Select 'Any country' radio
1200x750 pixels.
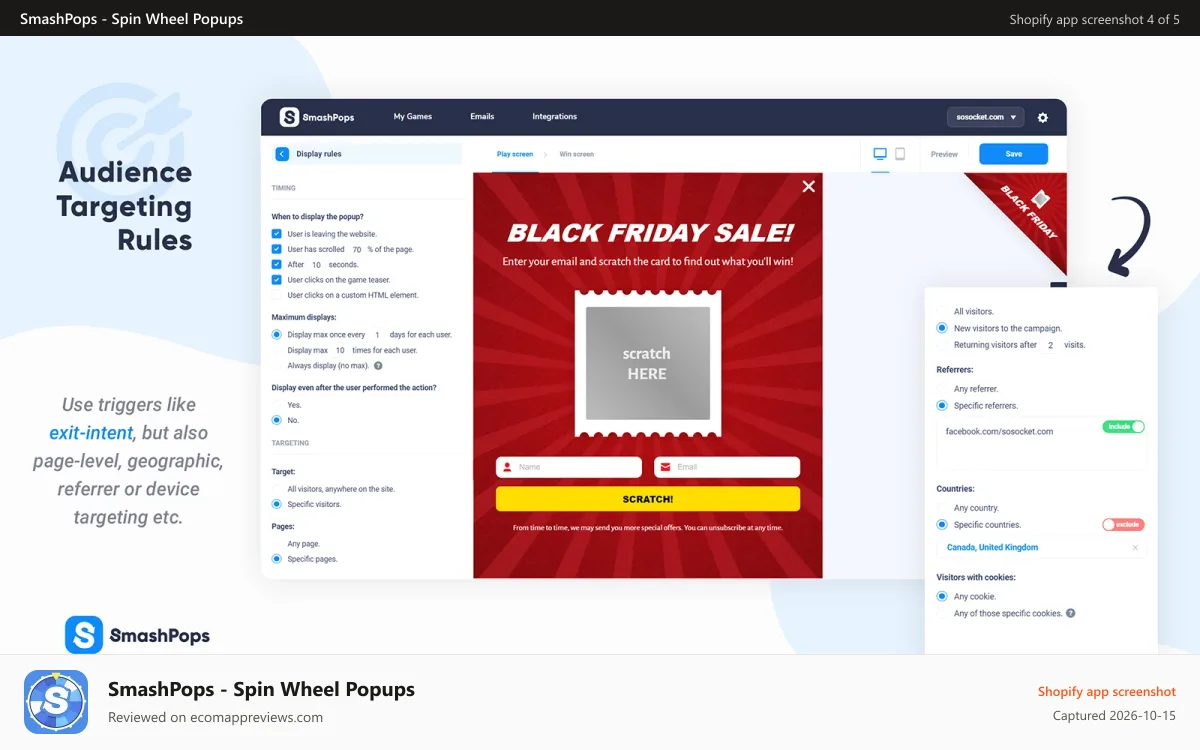point(942,508)
